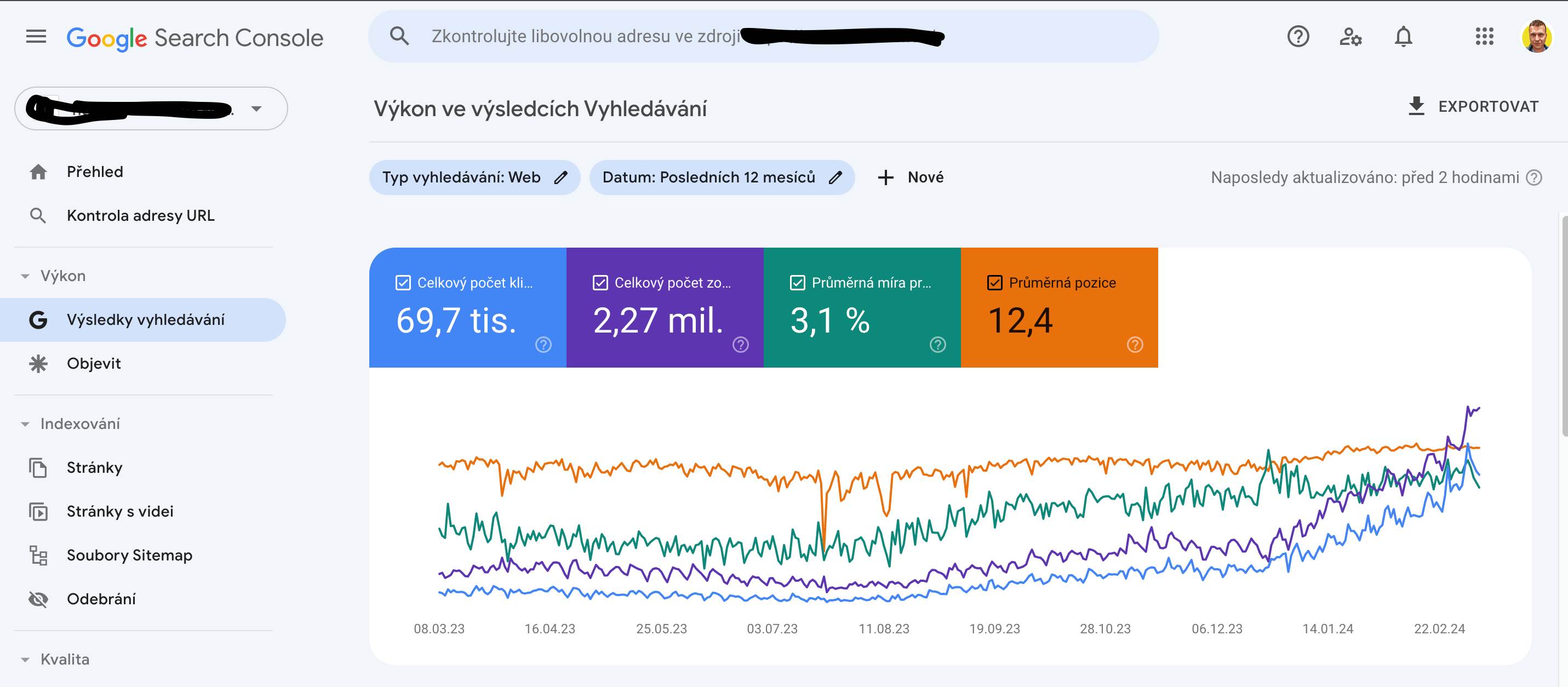1568x687 pixels.
Task: Click the Datum: Posledních 12 mesíců chip
Action: [x=722, y=177]
